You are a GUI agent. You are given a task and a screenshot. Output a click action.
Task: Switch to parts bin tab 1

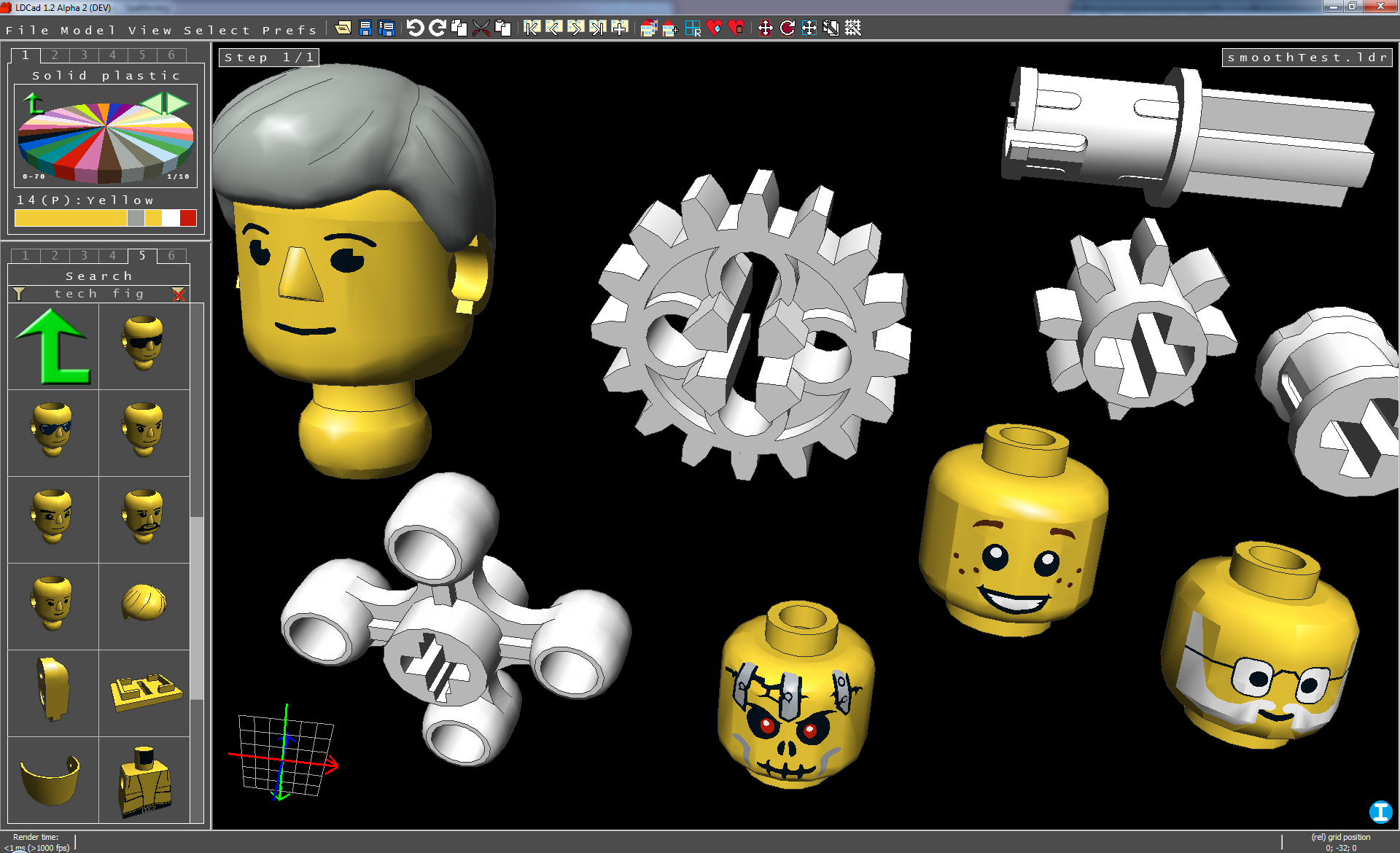26,256
